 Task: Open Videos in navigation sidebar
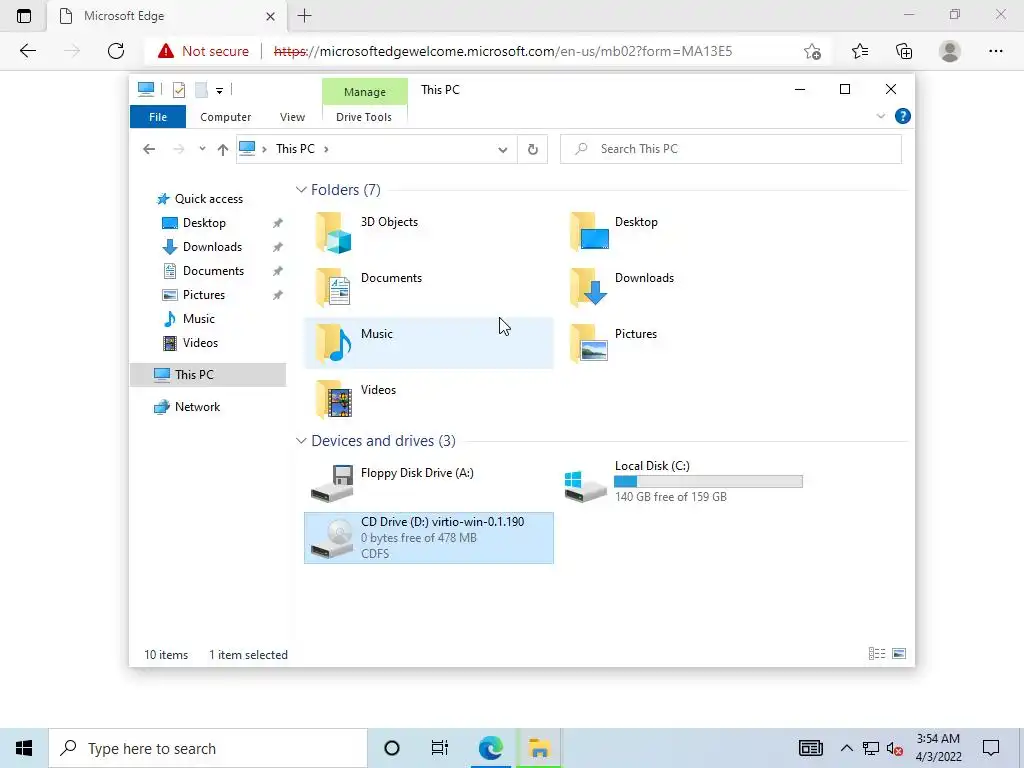click(x=200, y=343)
